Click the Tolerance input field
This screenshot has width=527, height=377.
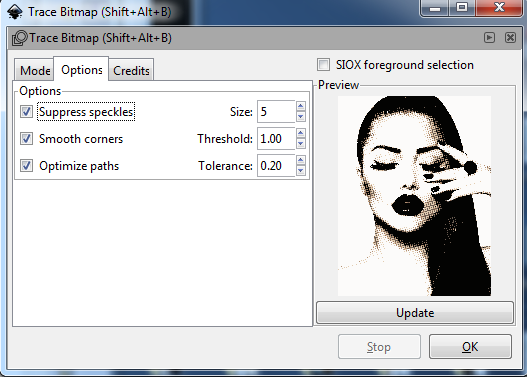tap(276, 166)
